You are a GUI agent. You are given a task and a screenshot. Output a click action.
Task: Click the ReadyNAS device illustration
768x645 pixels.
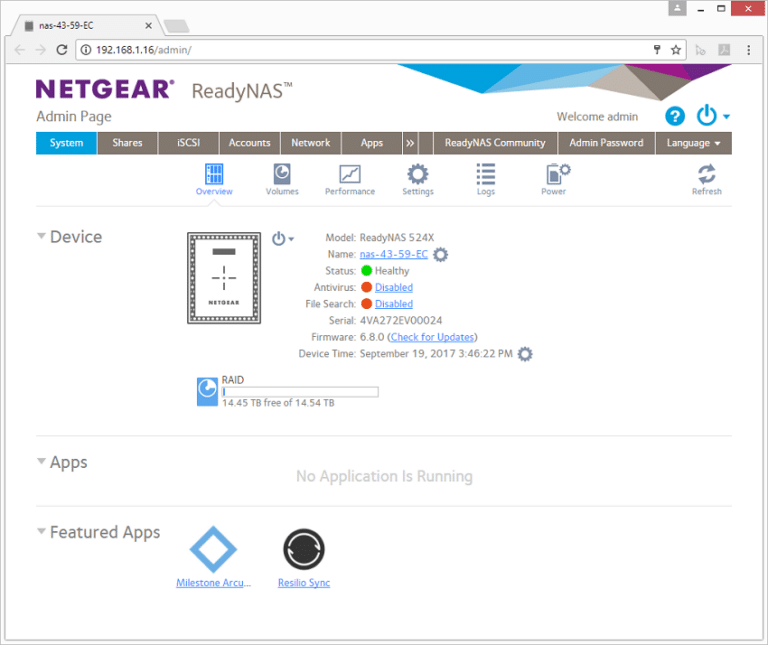click(x=224, y=278)
